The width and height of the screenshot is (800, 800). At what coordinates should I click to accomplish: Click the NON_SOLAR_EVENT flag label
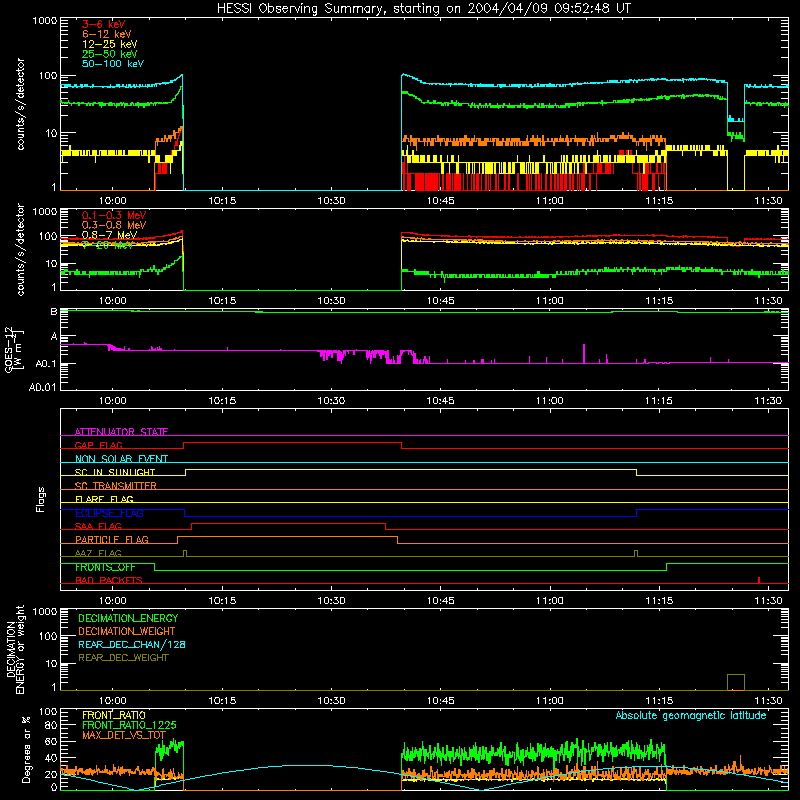coord(121,459)
